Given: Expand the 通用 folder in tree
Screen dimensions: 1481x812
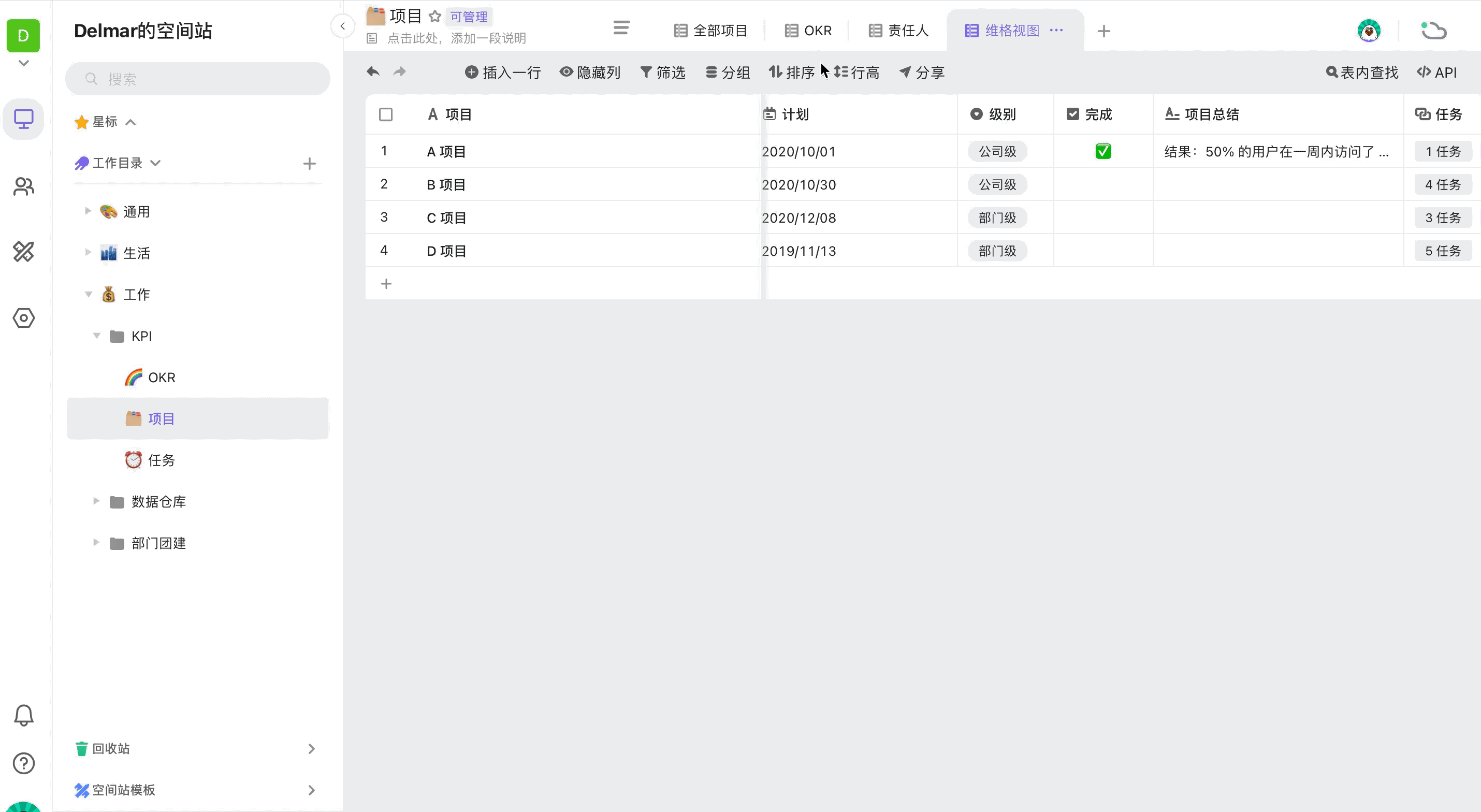Looking at the screenshot, I should (x=88, y=211).
